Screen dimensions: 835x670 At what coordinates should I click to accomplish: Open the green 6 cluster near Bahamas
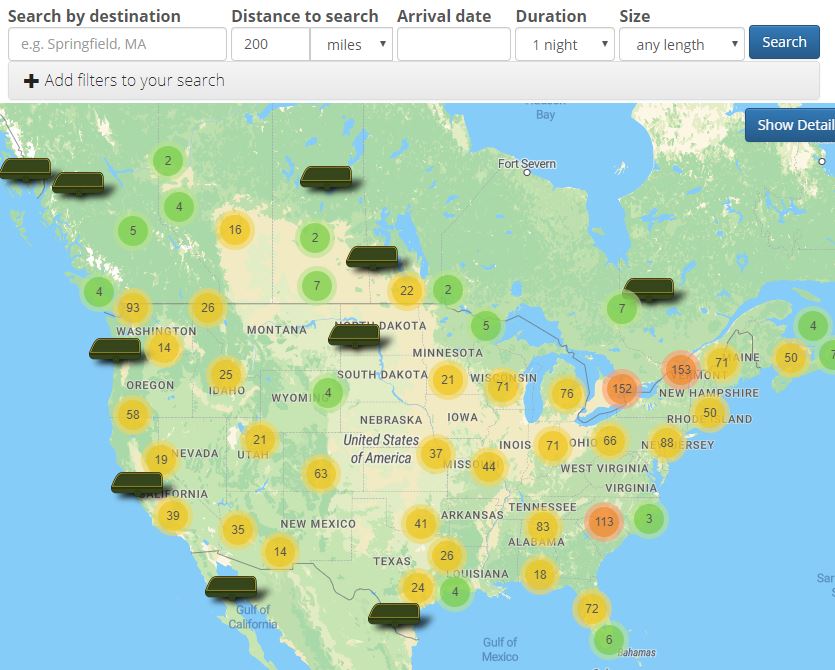coord(609,639)
